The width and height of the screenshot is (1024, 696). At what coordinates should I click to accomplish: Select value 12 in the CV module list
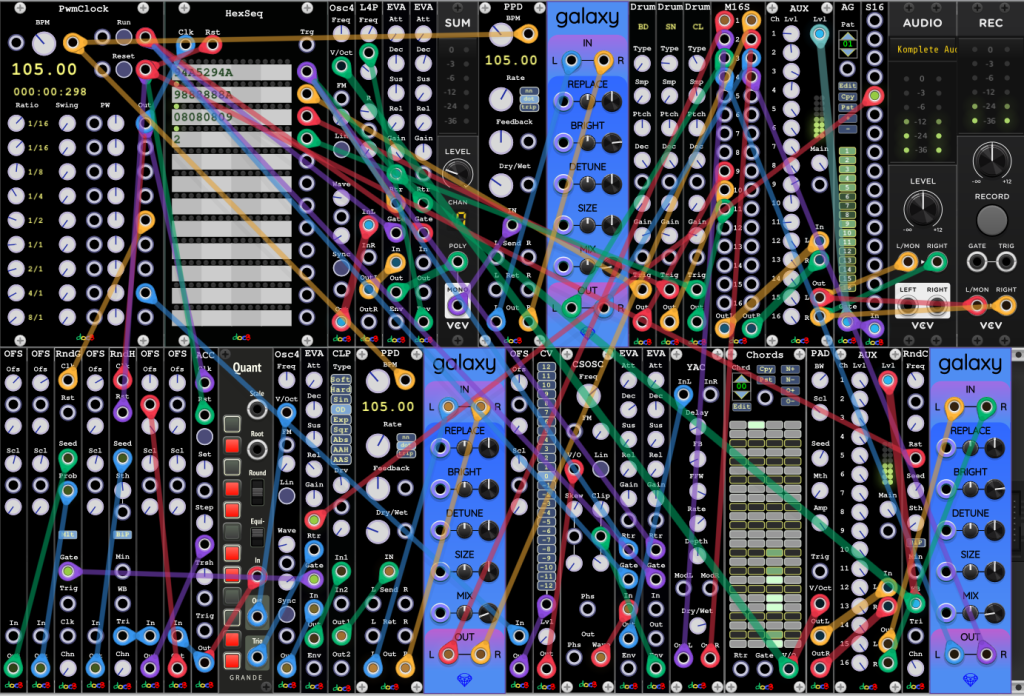[x=546, y=367]
